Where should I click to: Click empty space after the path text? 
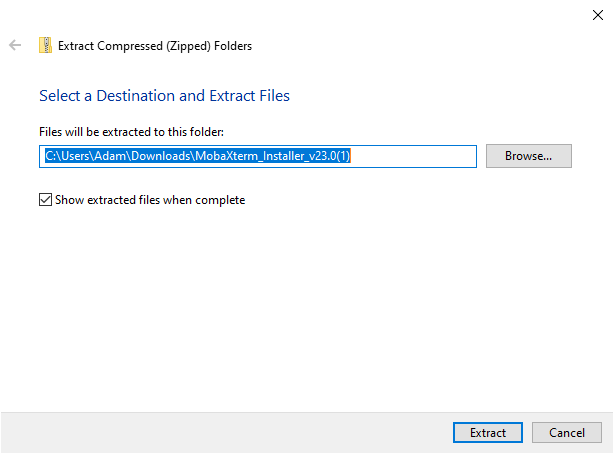(x=420, y=156)
